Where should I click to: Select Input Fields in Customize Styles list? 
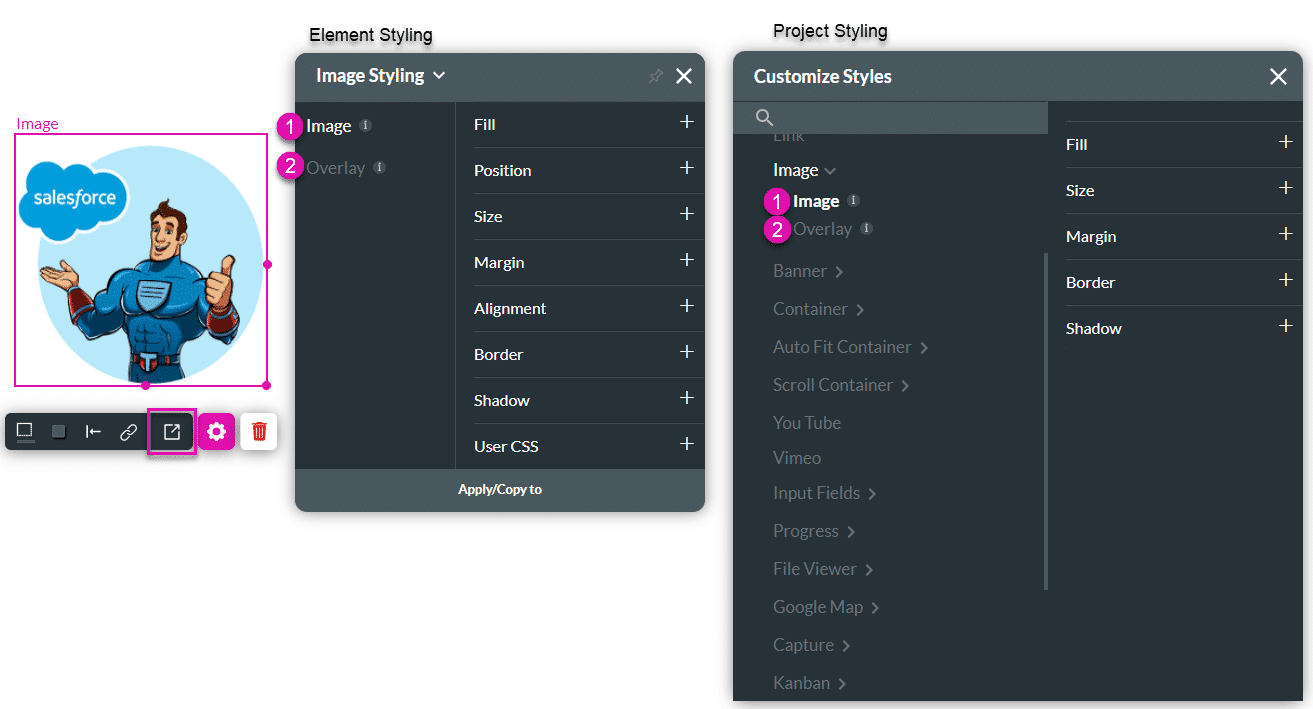[816, 492]
